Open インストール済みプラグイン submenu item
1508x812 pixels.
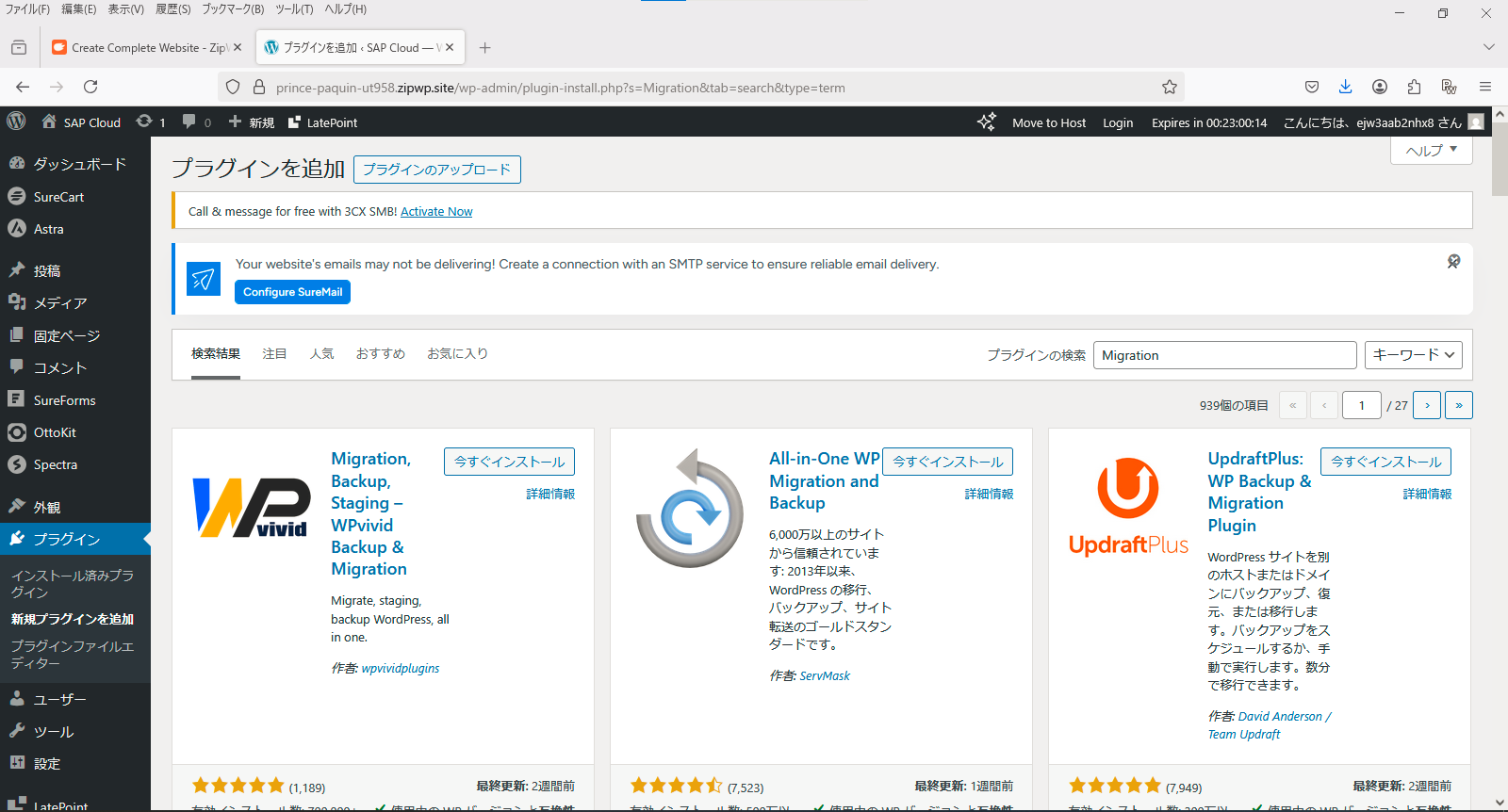(x=74, y=583)
